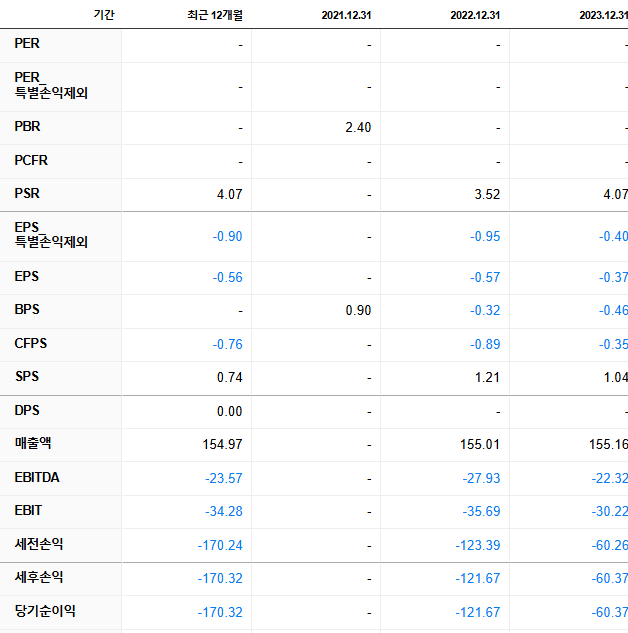Click the 세후손익 row label
Screen dimensions: 628x633
[x=39, y=577]
